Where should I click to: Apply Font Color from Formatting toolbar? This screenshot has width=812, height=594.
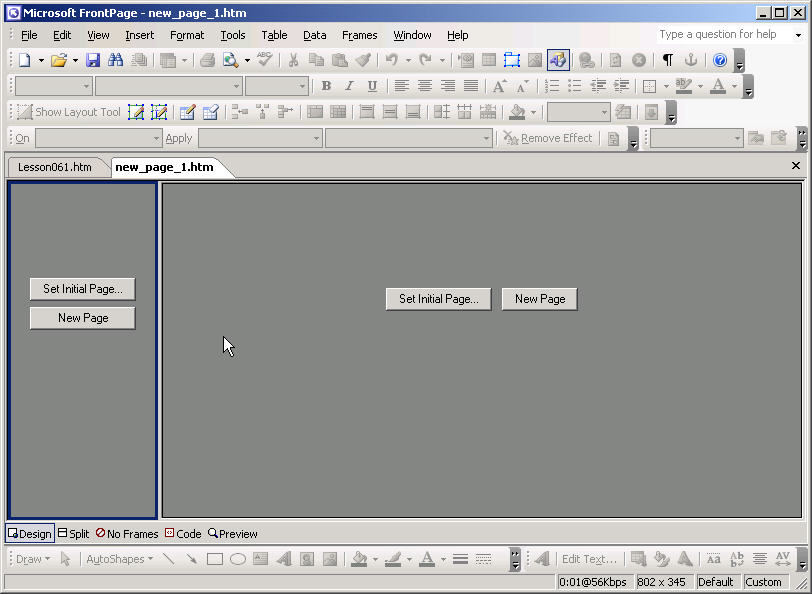coord(718,86)
